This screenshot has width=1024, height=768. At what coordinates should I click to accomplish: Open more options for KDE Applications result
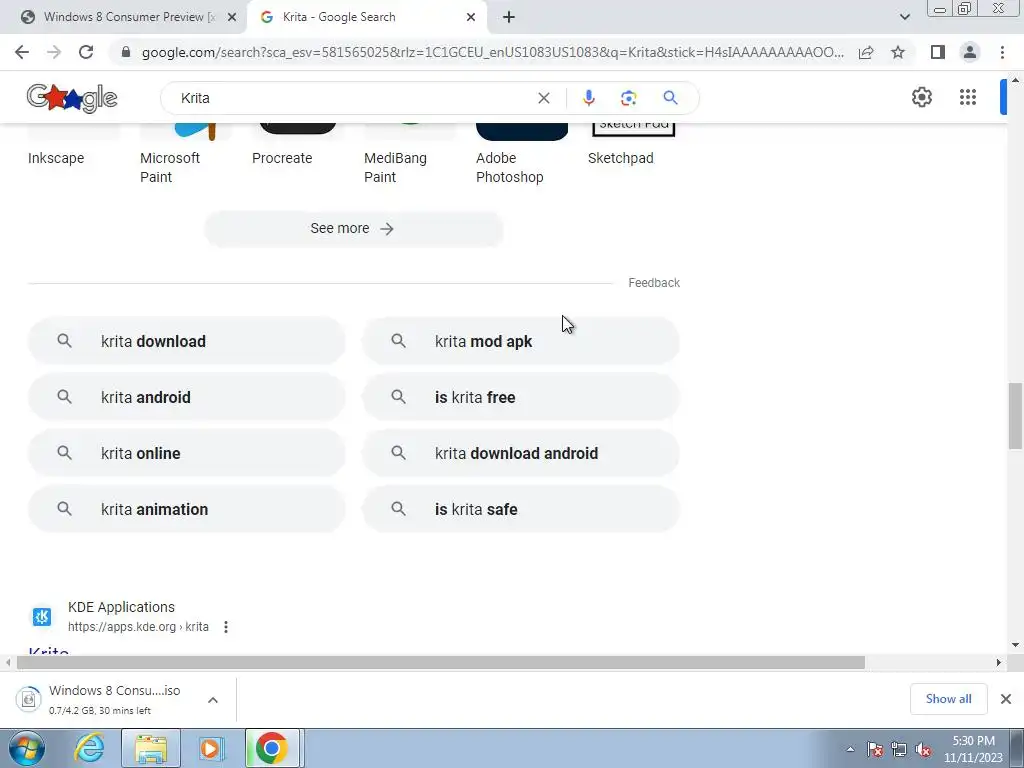(226, 627)
